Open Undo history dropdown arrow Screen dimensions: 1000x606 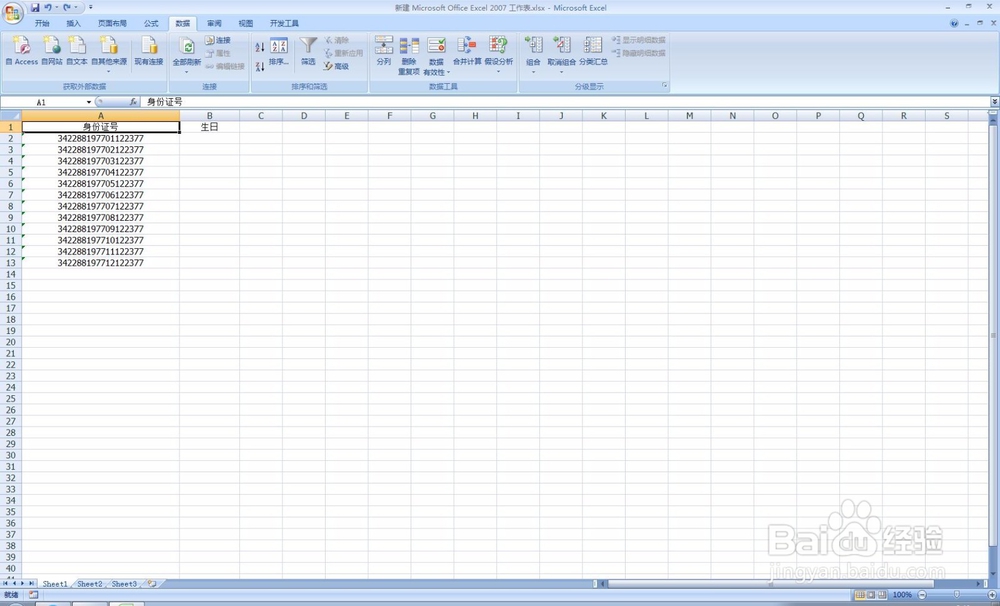(56, 8)
